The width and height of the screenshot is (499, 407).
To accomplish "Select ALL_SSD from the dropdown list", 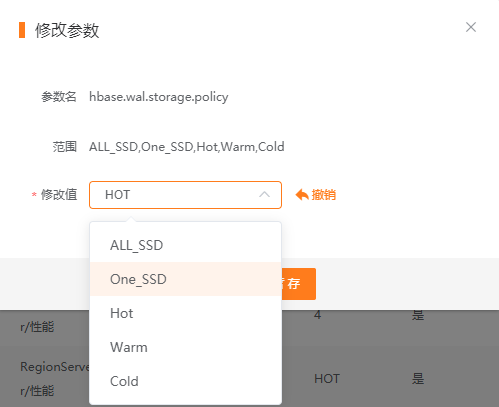I will click(x=186, y=245).
